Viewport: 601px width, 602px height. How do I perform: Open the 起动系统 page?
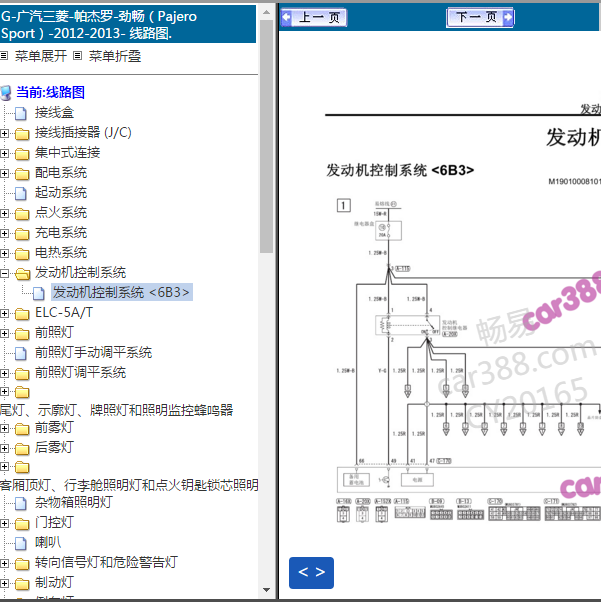click(61, 192)
